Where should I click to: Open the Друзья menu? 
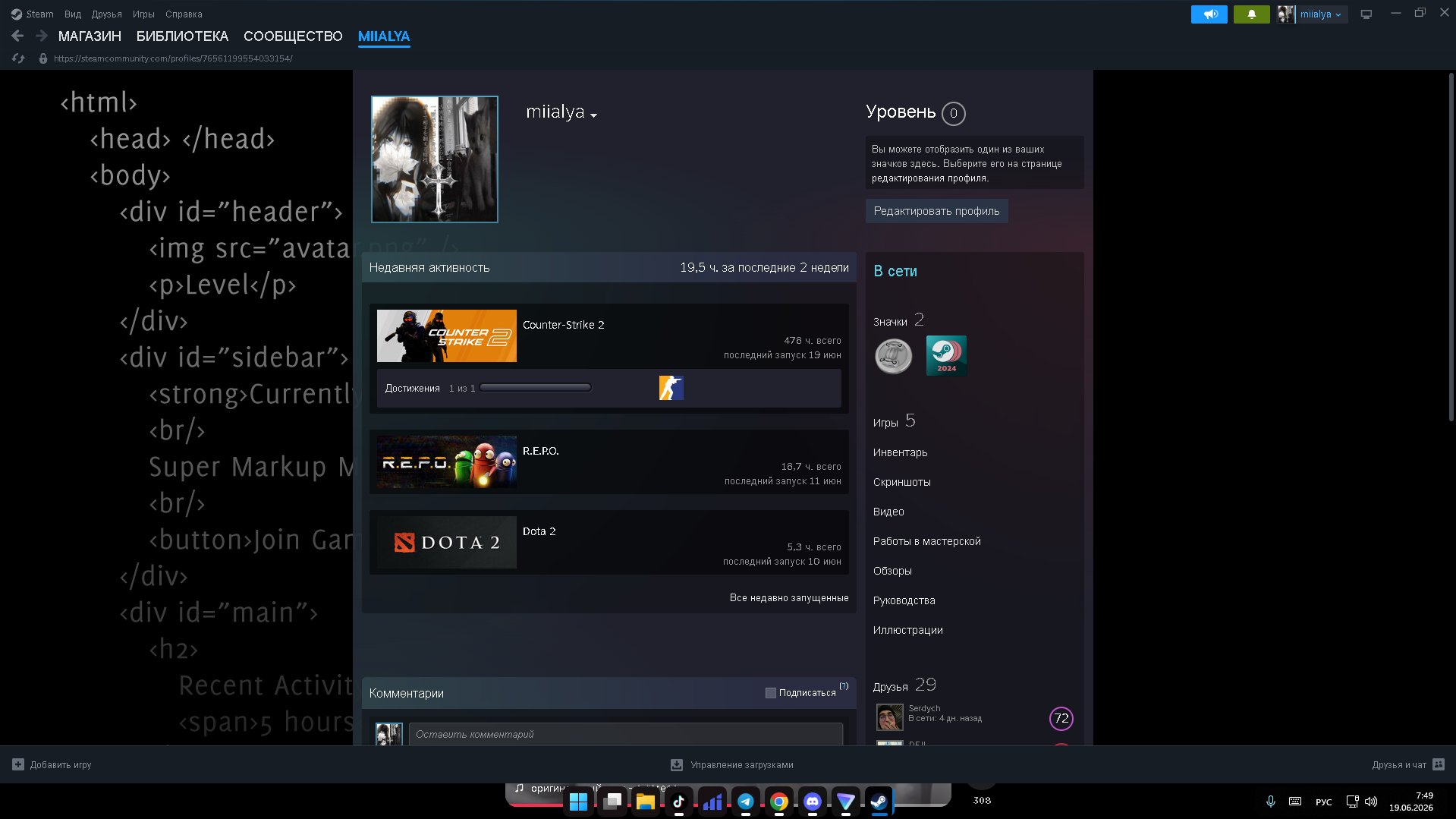(x=106, y=14)
